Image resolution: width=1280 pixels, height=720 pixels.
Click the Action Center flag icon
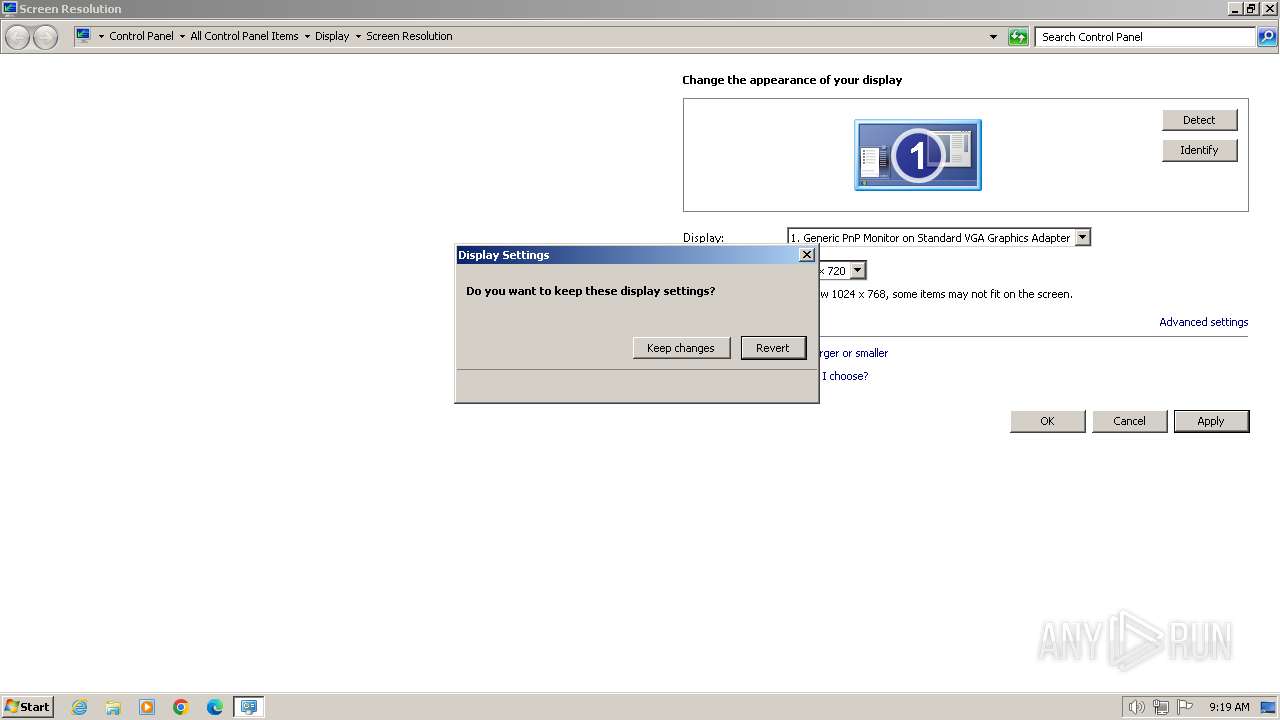[1185, 707]
